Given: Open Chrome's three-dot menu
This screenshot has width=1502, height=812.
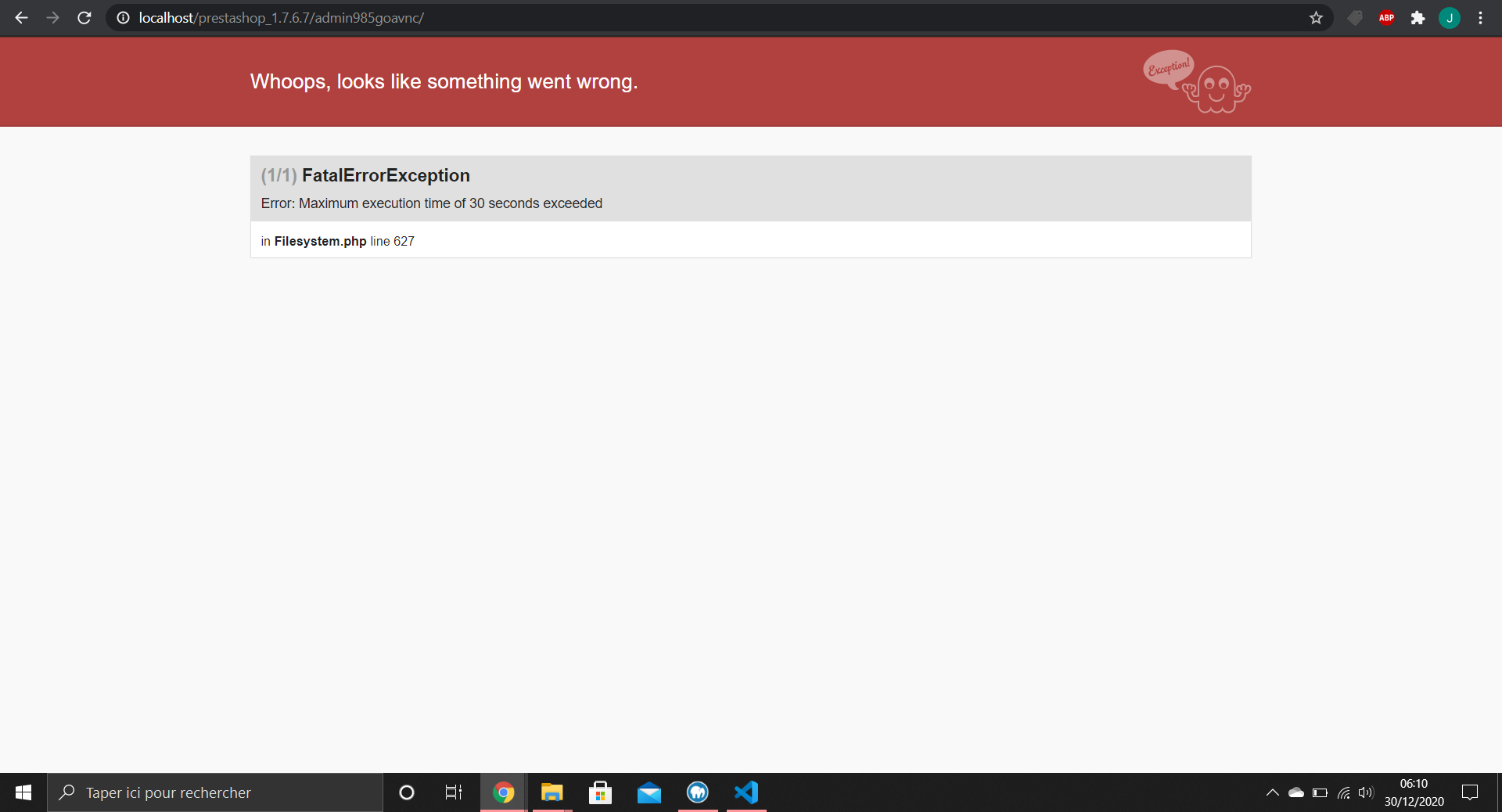Looking at the screenshot, I should [x=1480, y=17].
